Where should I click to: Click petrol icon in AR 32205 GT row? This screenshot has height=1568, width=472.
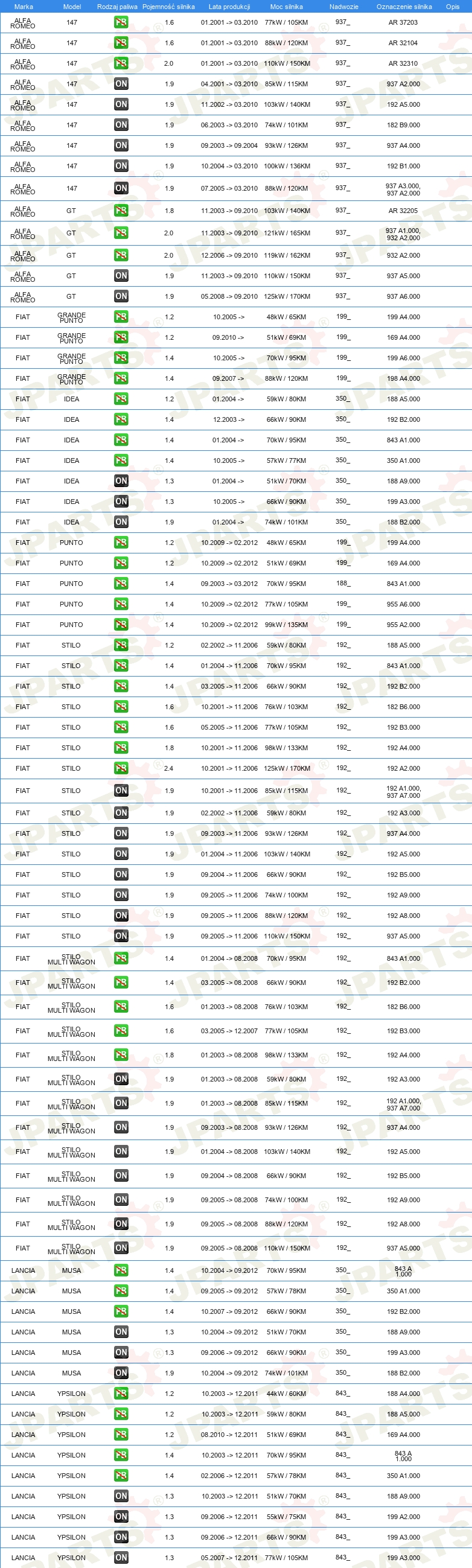[x=121, y=211]
